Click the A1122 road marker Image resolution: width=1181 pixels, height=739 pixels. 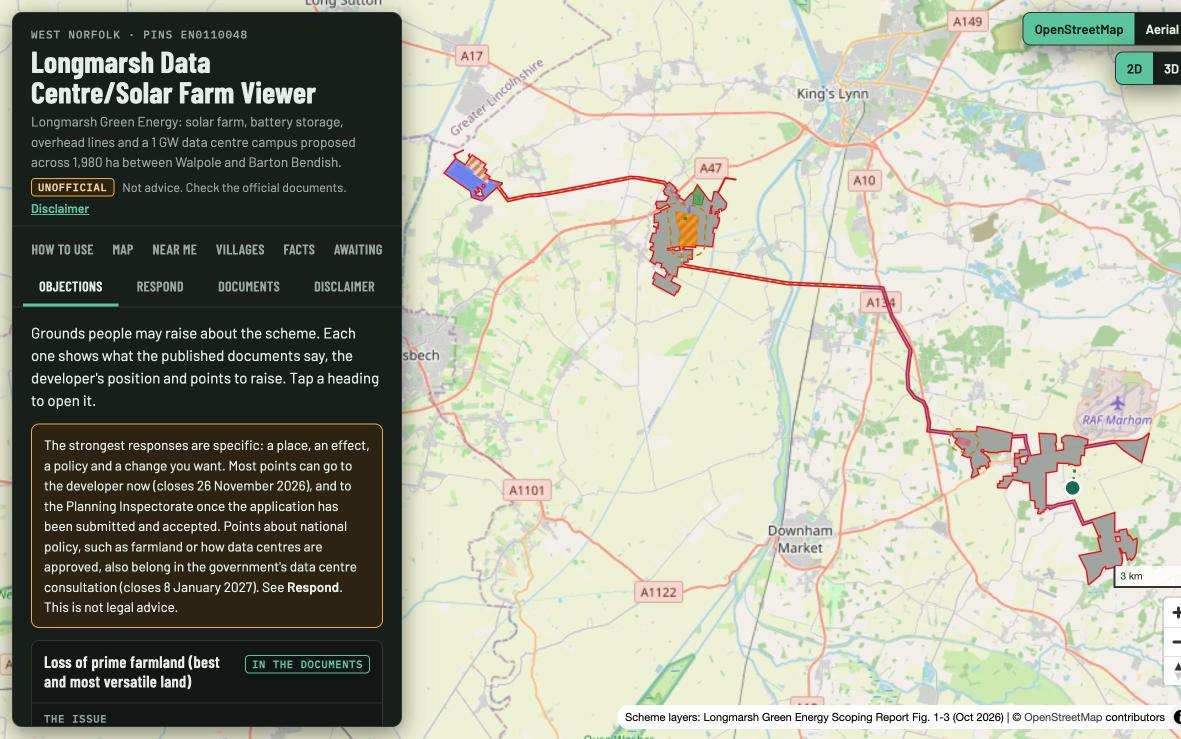coord(658,592)
